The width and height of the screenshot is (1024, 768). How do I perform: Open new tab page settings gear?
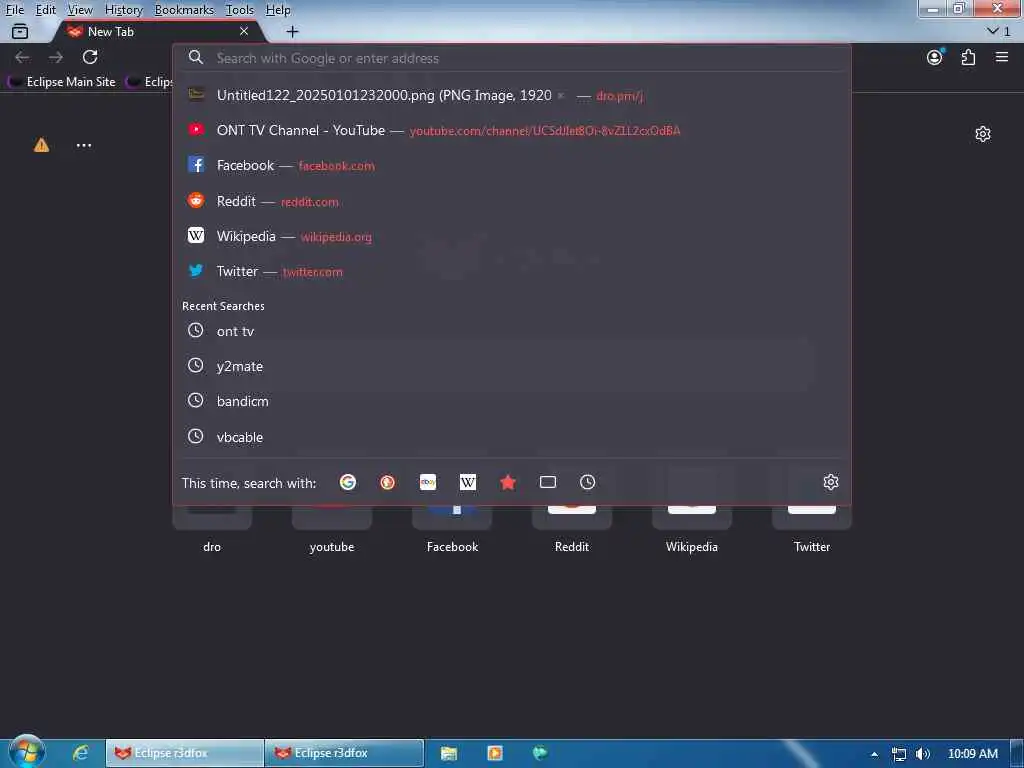point(983,134)
